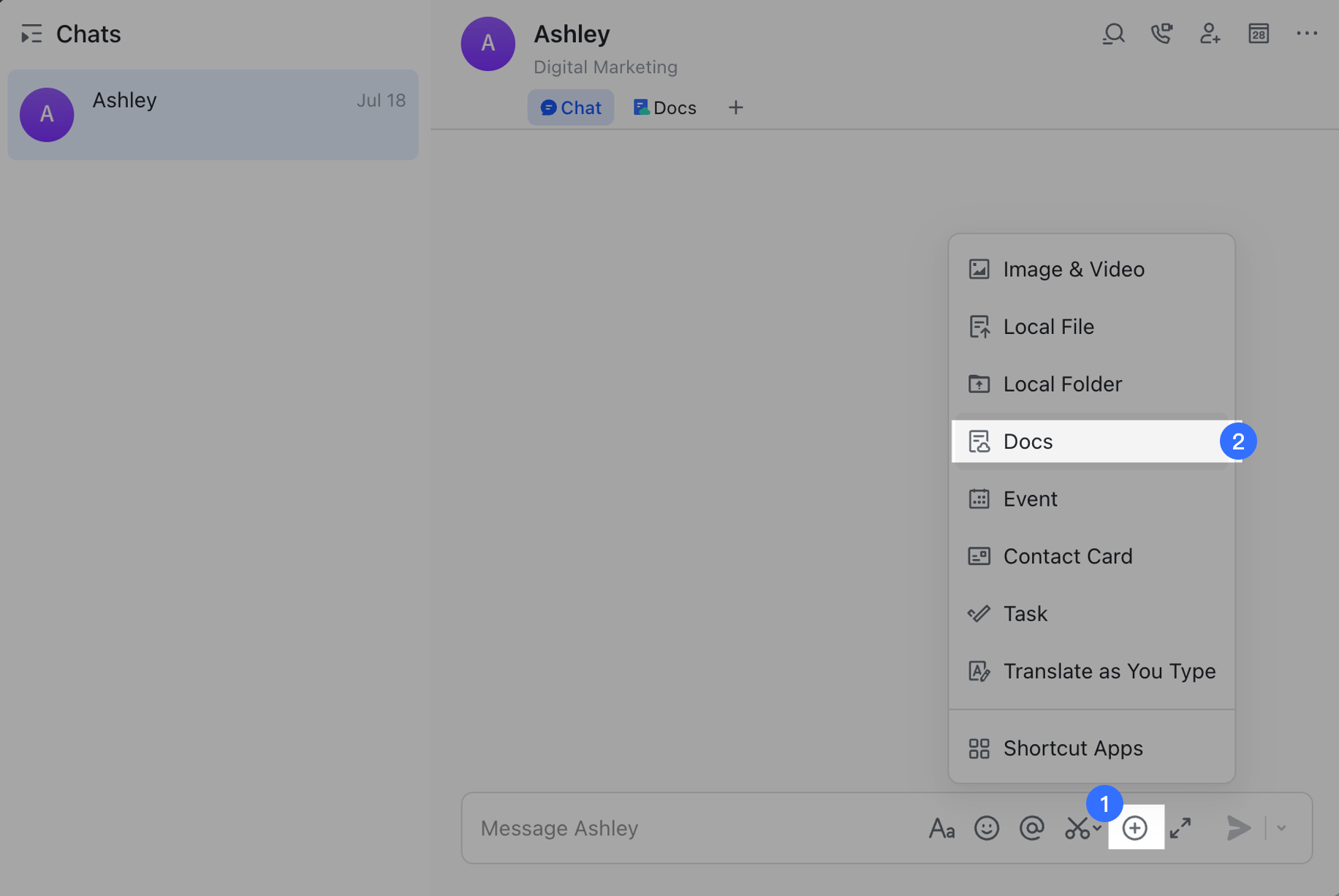Click the Jul 18 date label
Screen dimensions: 1339x896
click(381, 100)
